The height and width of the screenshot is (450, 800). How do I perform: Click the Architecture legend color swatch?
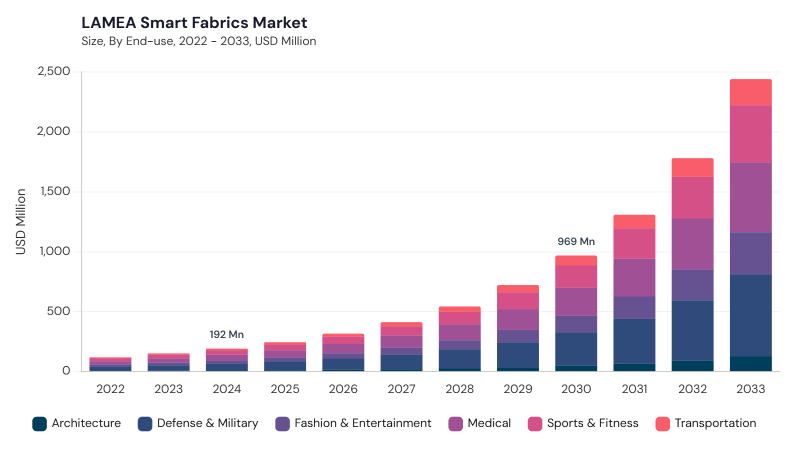coord(39,423)
